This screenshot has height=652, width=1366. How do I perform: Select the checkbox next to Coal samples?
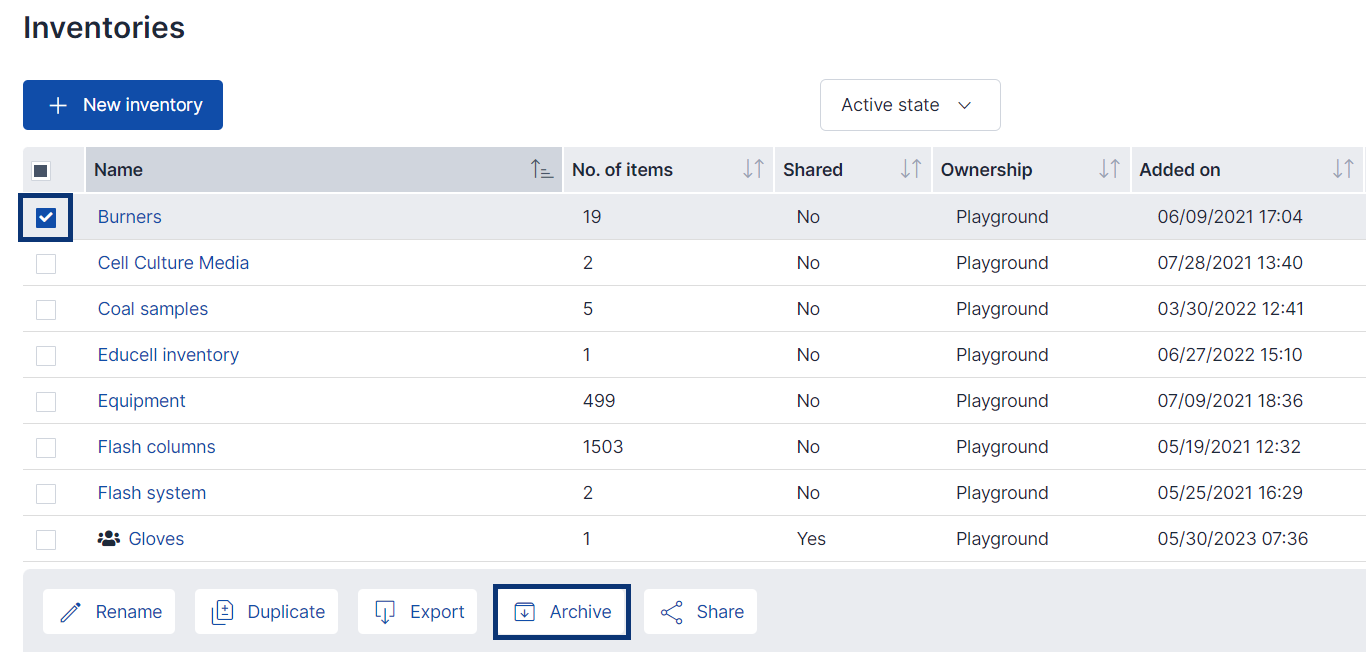[45, 309]
